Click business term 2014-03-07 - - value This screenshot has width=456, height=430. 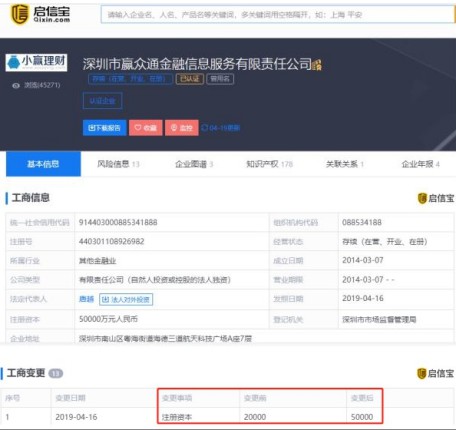368,279
